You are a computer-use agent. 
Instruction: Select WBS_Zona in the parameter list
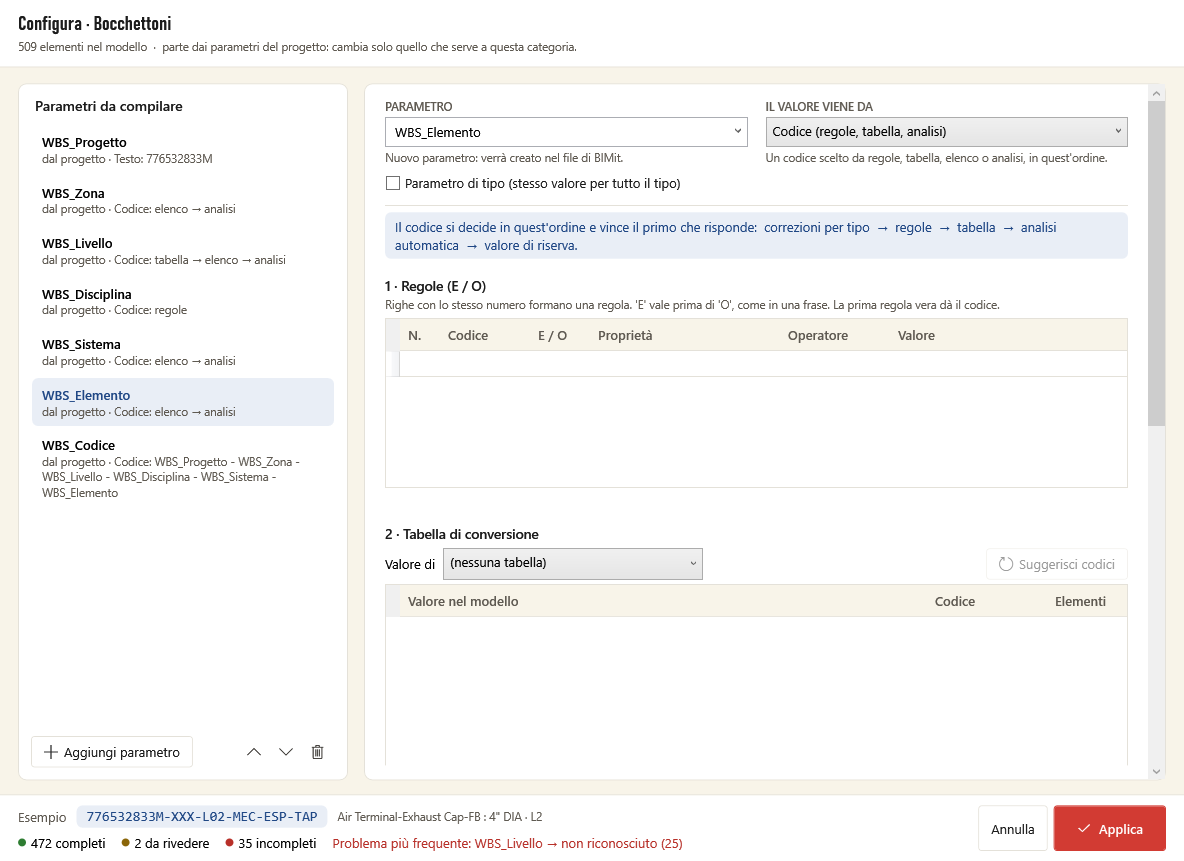tap(183, 201)
